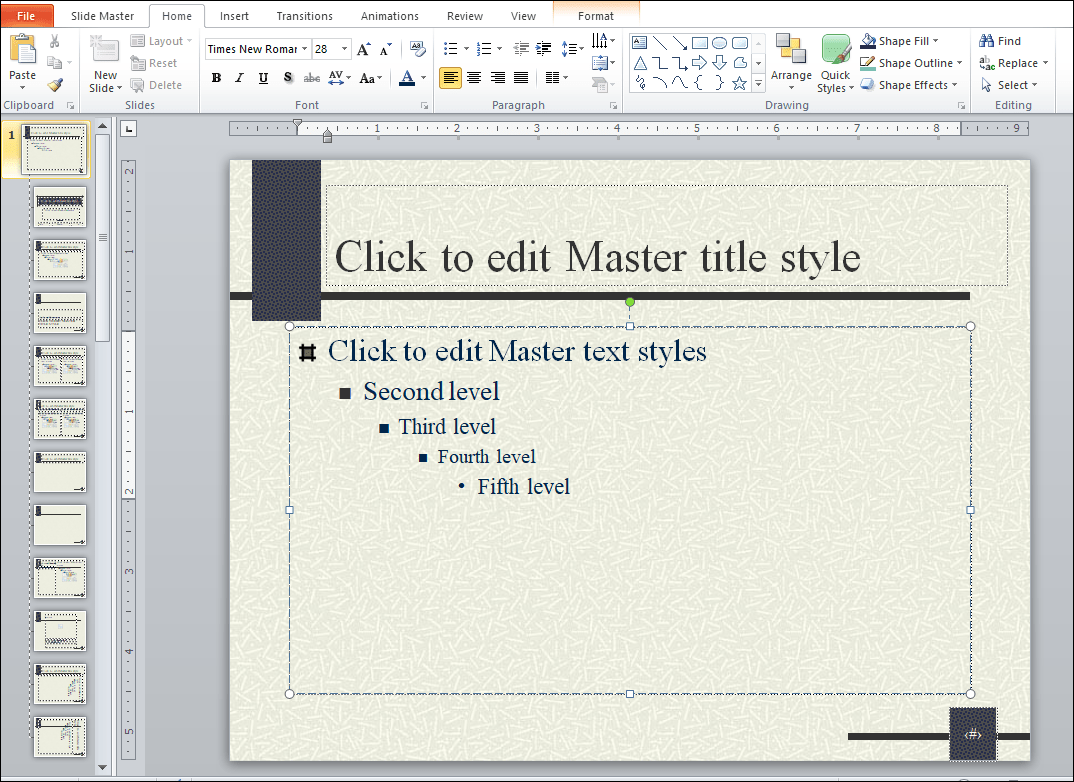
Task: Click the Find button
Action: pos(1000,41)
